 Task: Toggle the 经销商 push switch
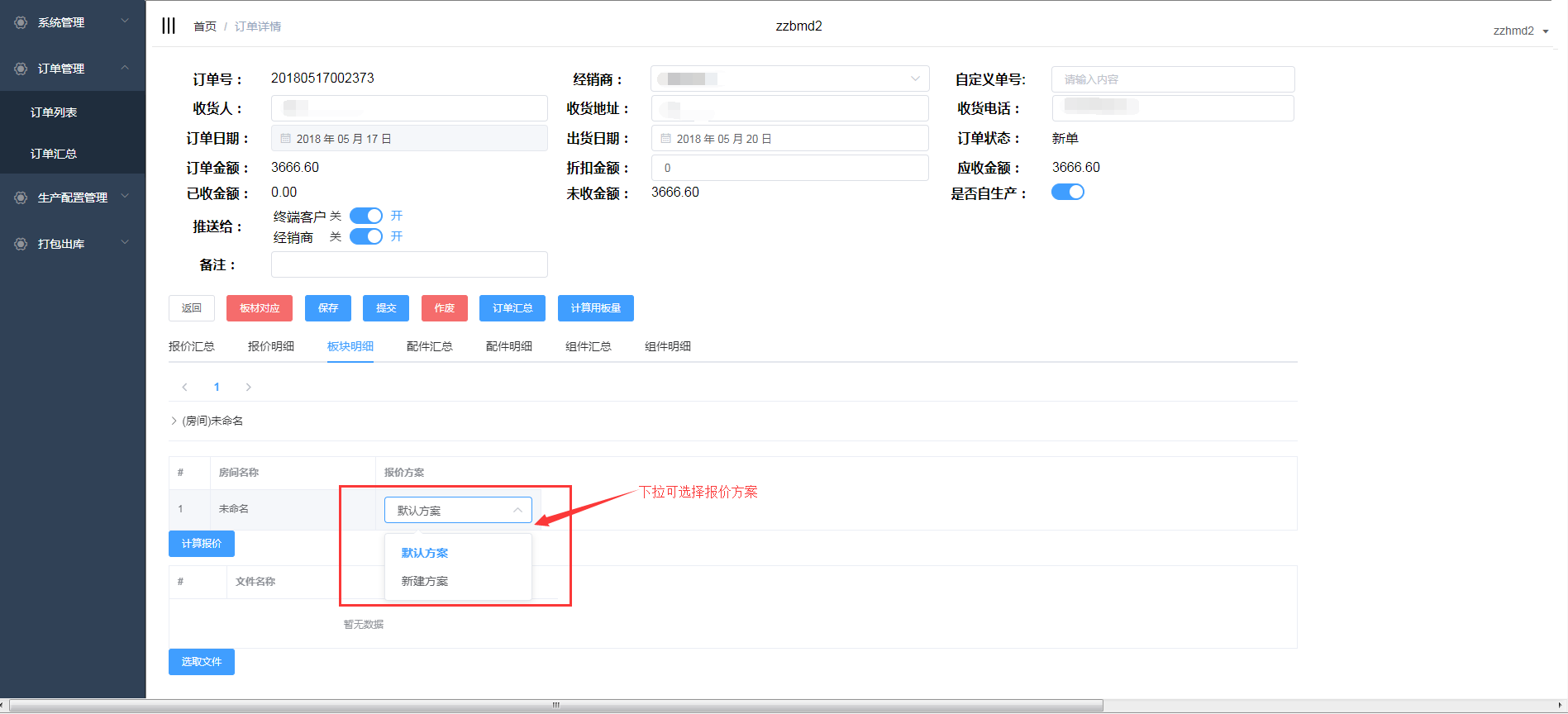tap(365, 236)
